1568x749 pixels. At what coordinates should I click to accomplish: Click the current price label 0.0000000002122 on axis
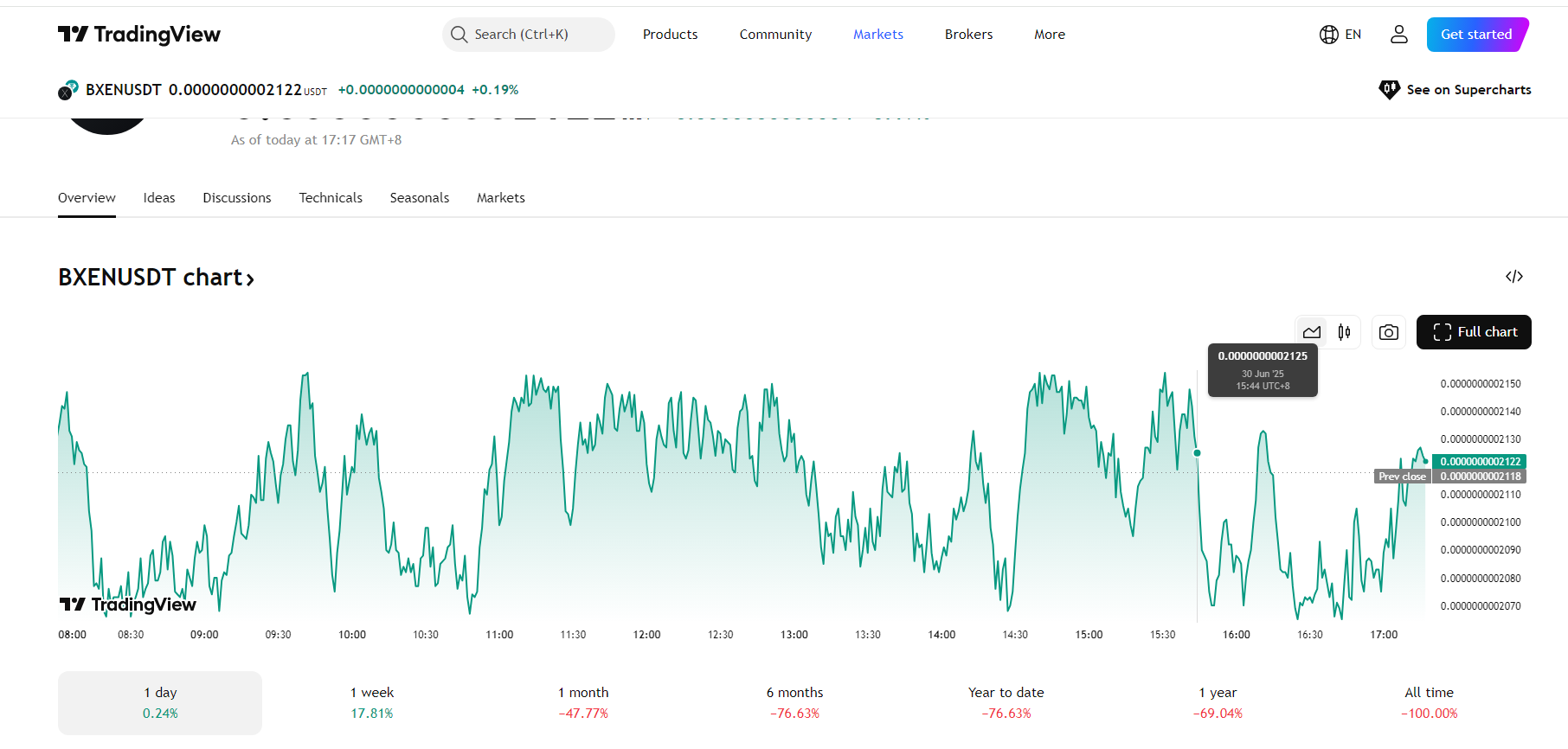(x=1480, y=462)
